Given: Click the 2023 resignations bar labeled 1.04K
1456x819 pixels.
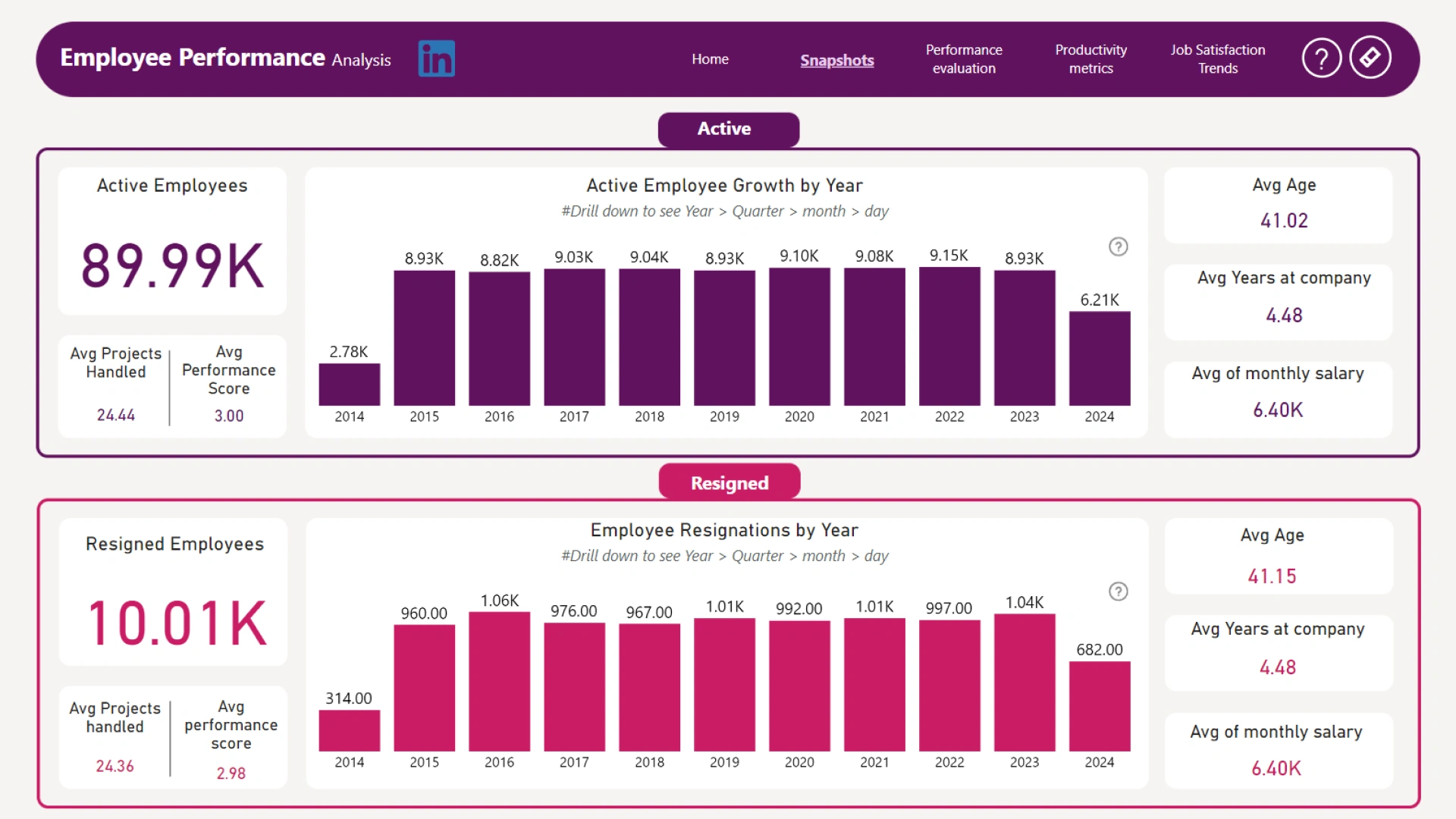Looking at the screenshot, I should tap(1025, 683).
